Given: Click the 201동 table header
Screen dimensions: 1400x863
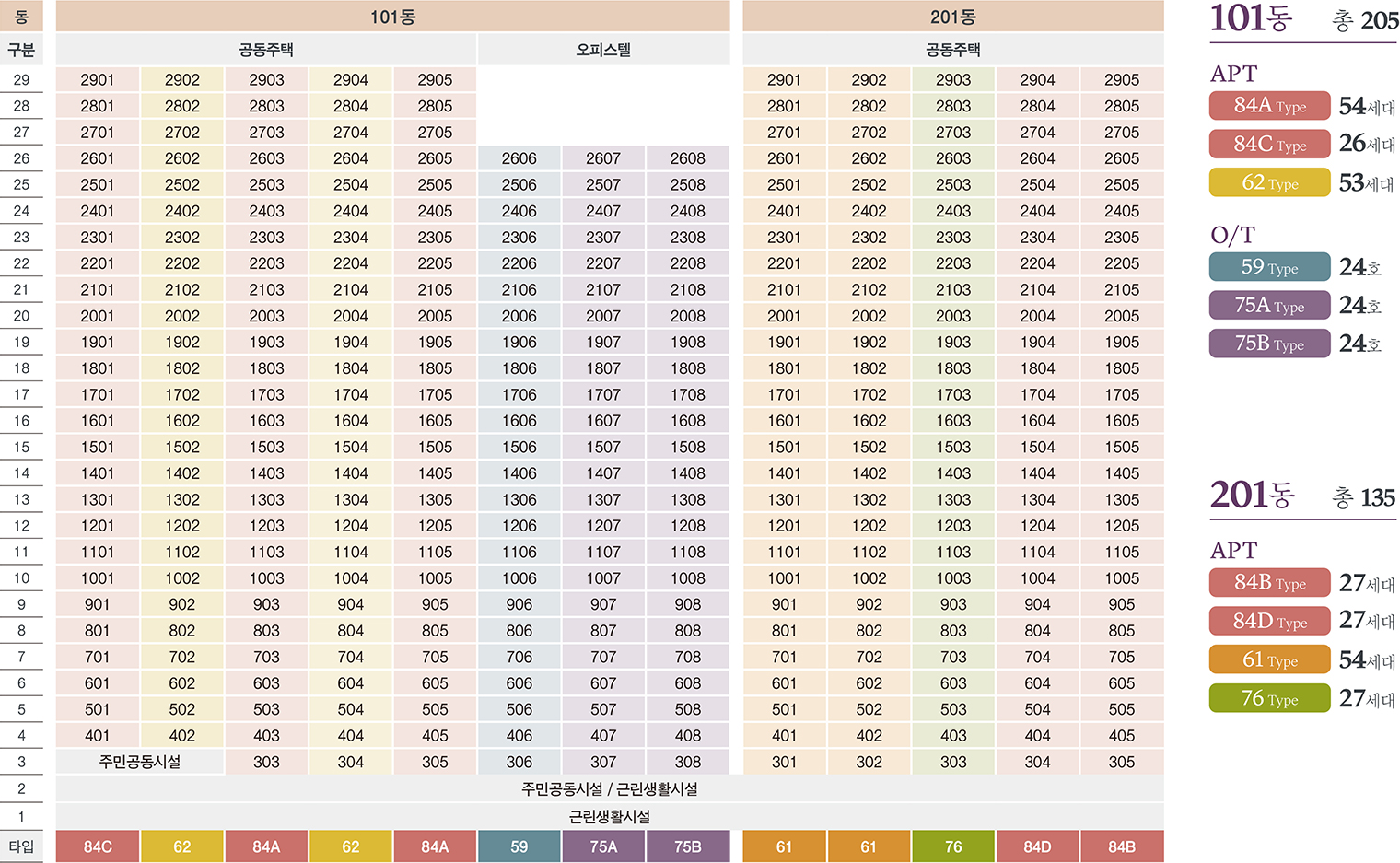Looking at the screenshot, I should (953, 17).
